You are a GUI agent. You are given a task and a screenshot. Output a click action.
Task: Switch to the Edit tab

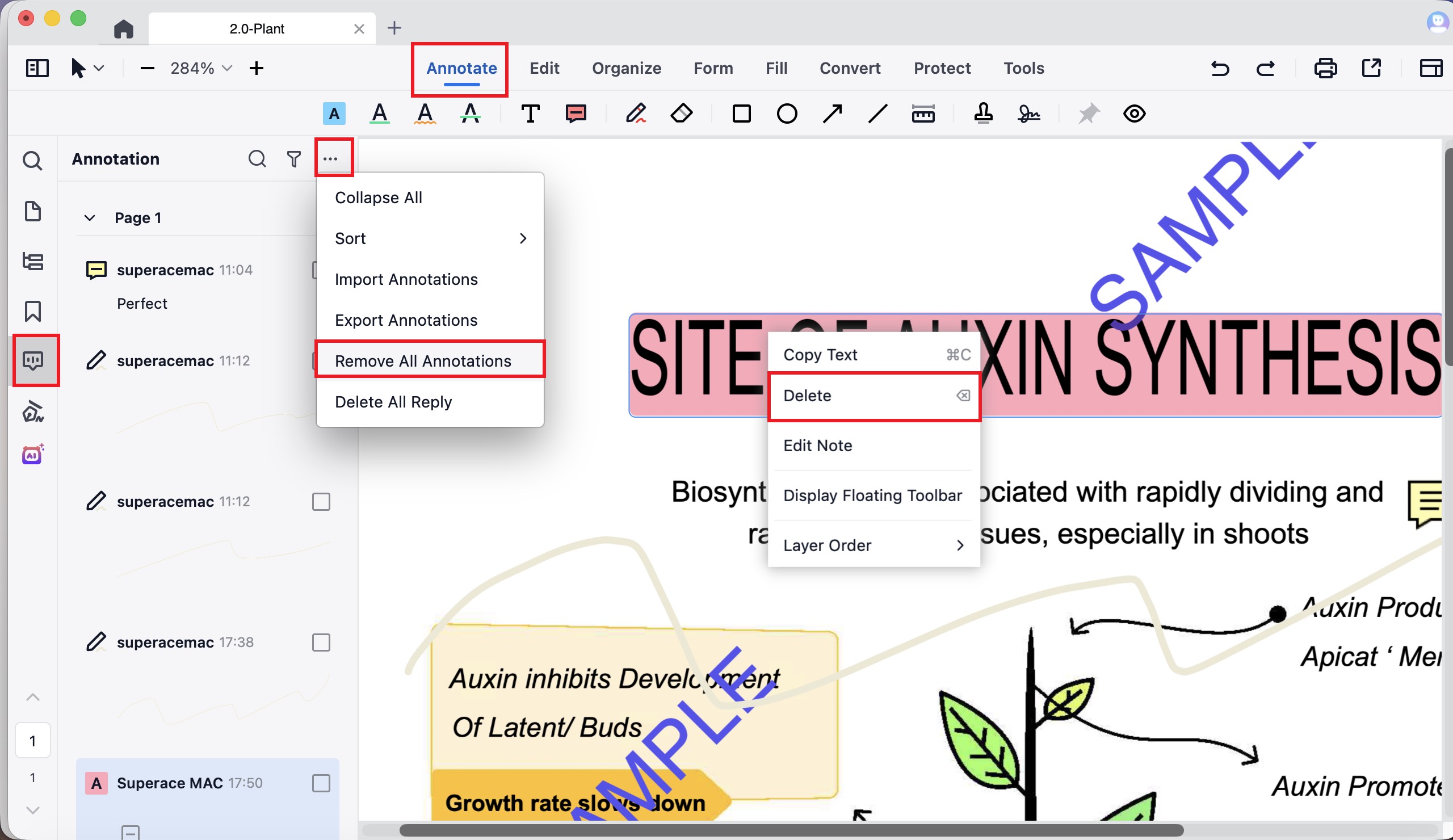click(x=544, y=68)
